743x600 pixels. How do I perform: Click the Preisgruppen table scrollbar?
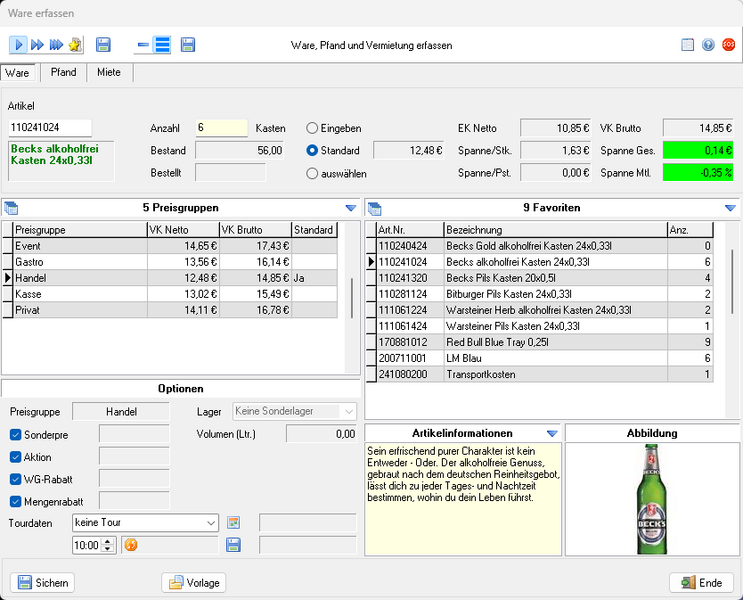(x=352, y=297)
